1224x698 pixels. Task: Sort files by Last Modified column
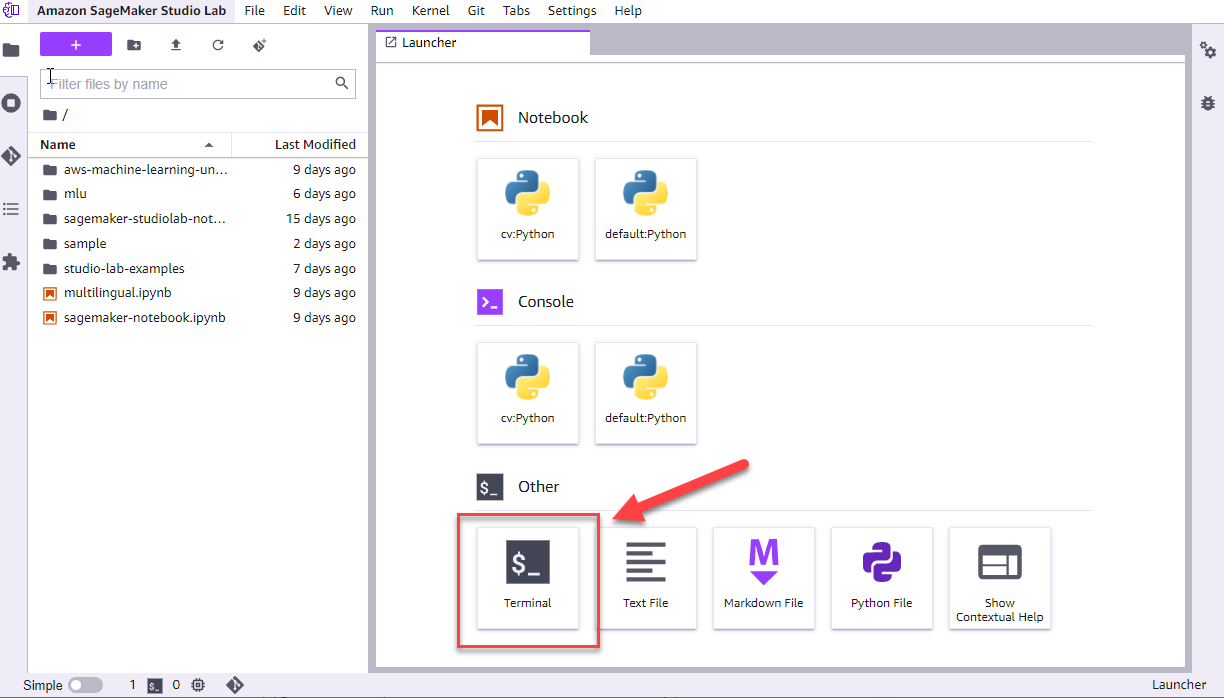[x=300, y=145]
